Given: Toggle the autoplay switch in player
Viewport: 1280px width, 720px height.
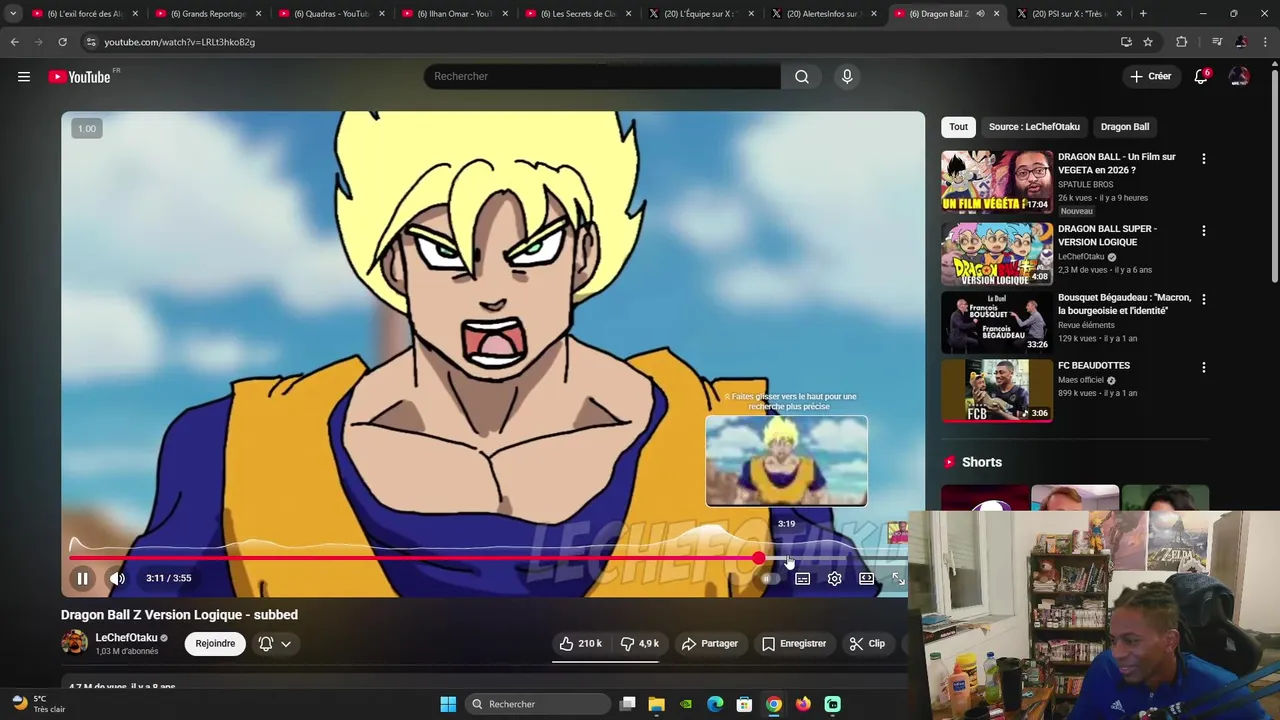Looking at the screenshot, I should 769,578.
